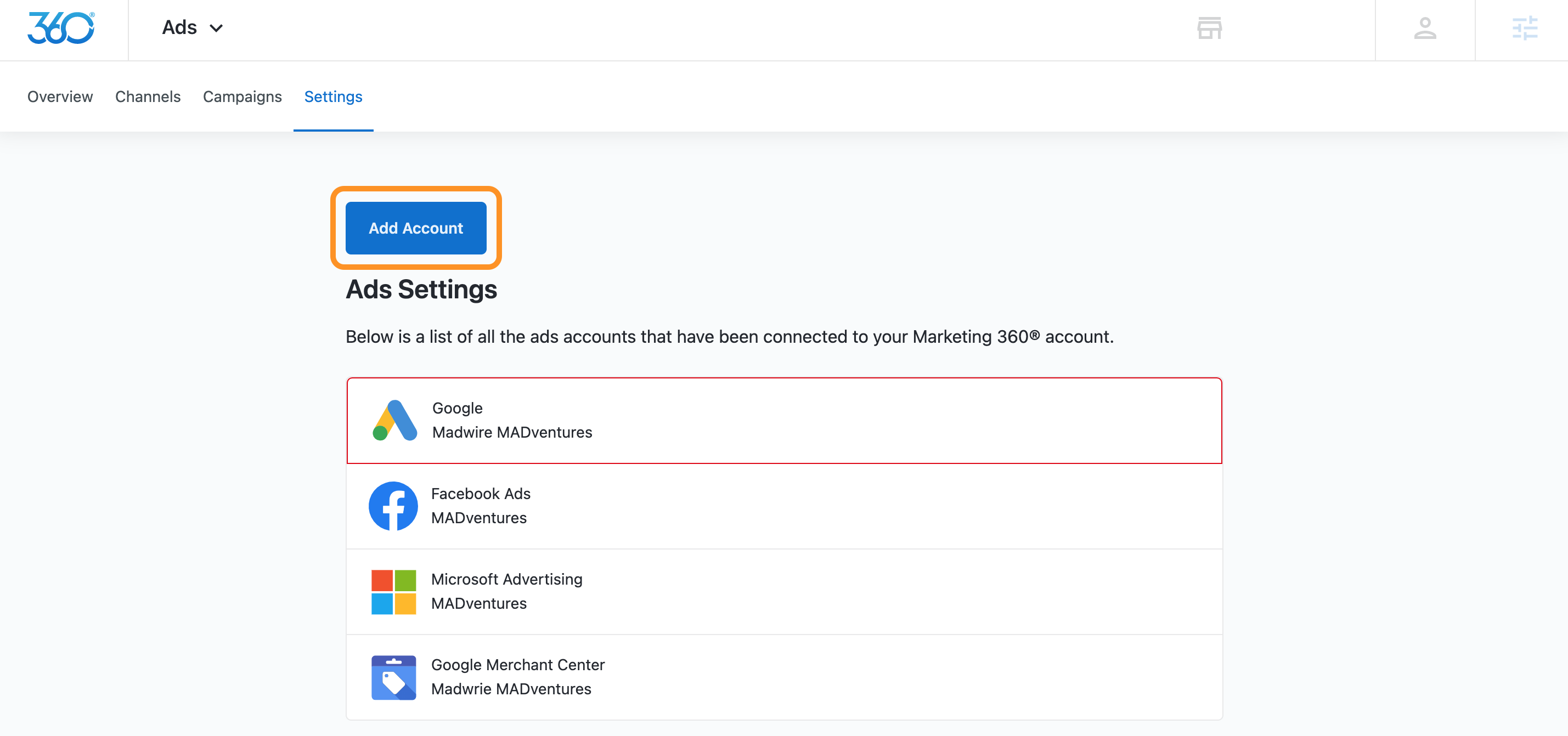Open the sliders settings icon

click(1524, 28)
